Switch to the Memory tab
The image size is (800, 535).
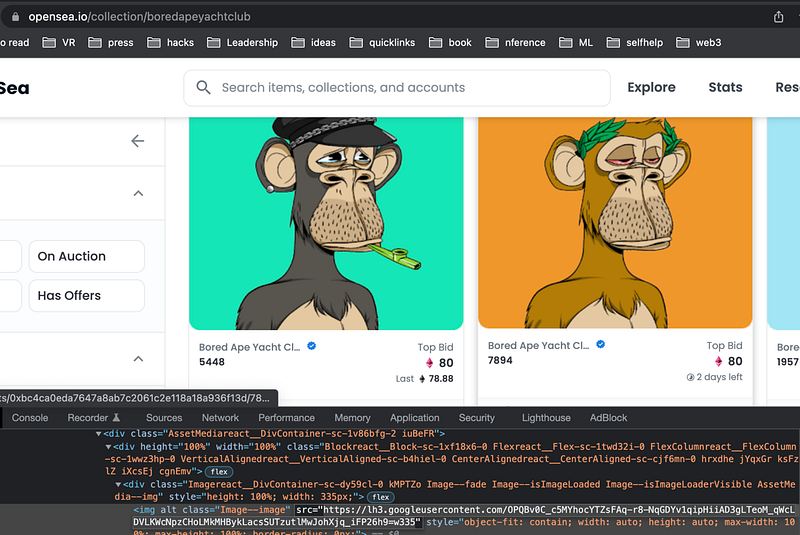[x=352, y=418]
